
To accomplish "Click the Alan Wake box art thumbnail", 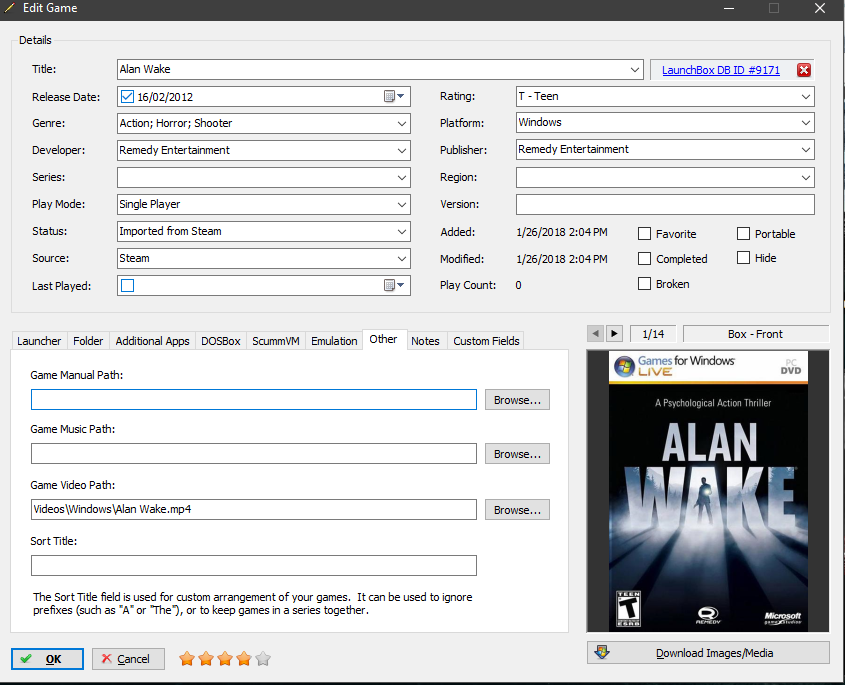I will [708, 490].
